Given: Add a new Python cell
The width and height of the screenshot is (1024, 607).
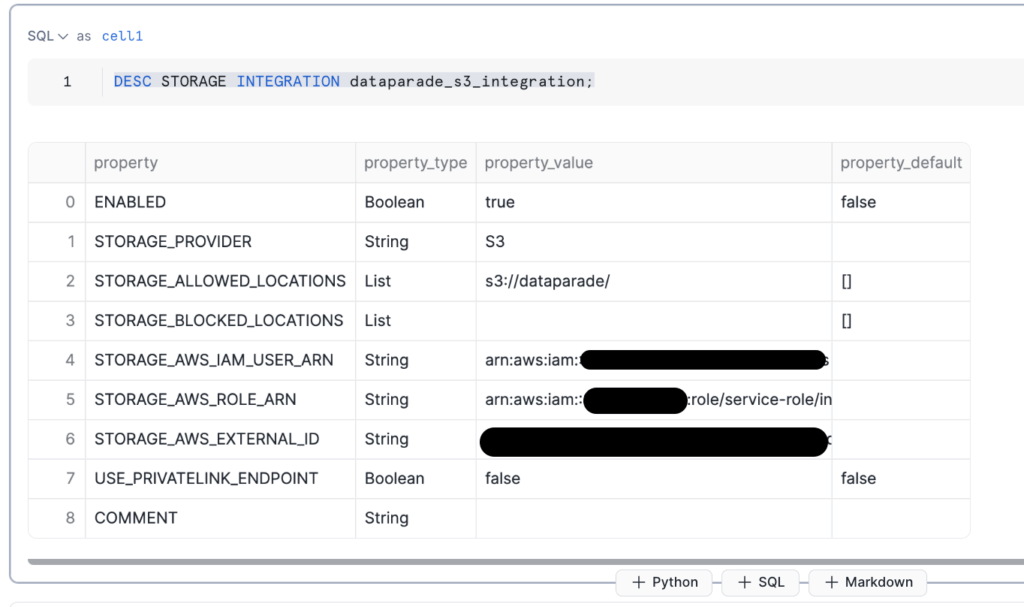Looking at the screenshot, I should [x=664, y=582].
